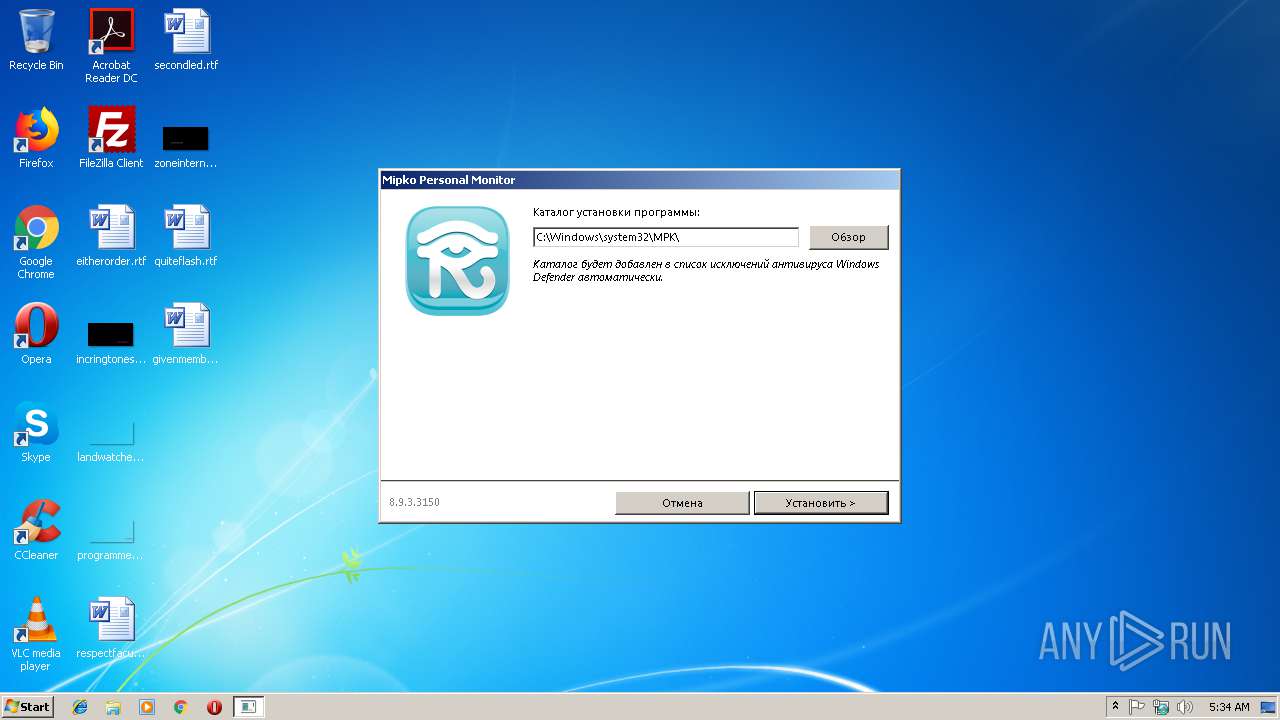Screen dimensions: 1280x720
Task: Show hidden tray icons arrow
Action: (x=1115, y=706)
